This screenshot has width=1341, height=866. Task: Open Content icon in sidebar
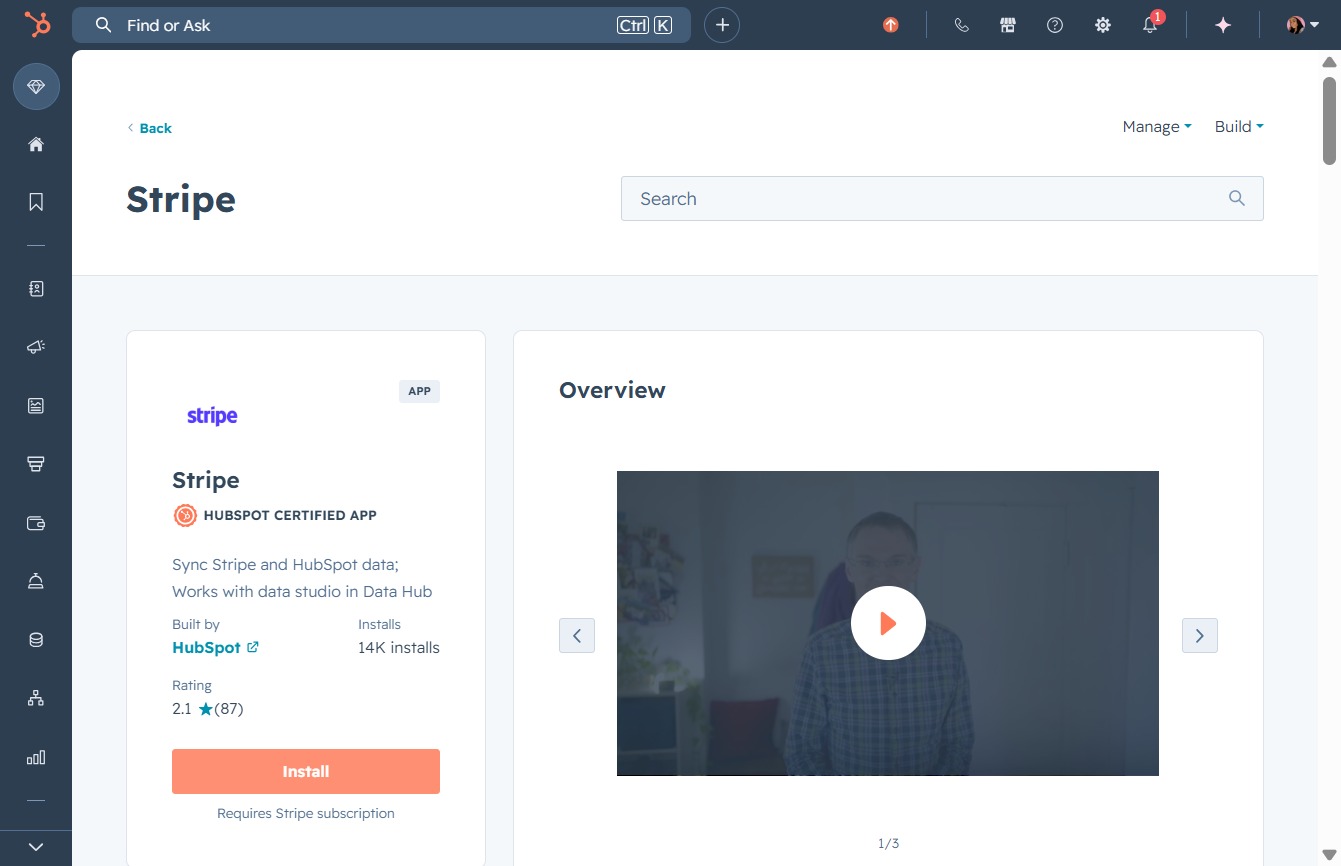[x=36, y=405]
